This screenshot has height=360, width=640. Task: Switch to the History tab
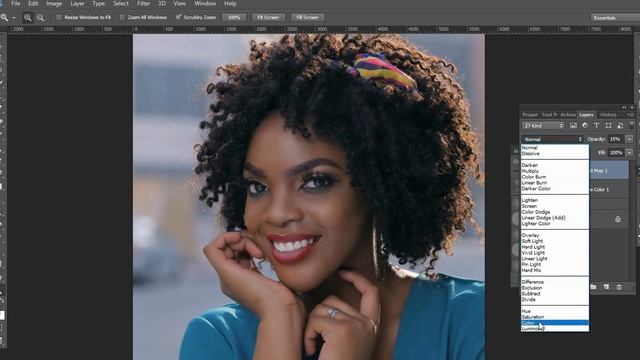coord(608,115)
